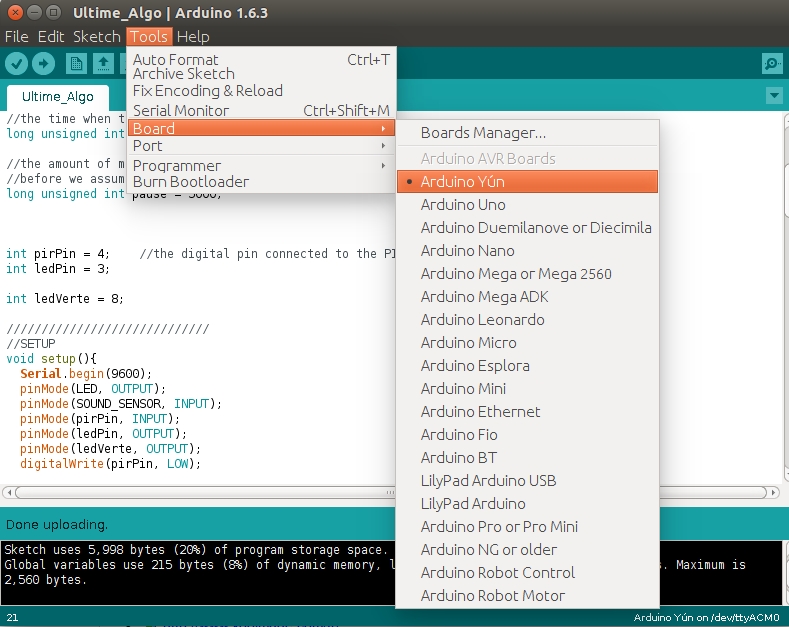Select Arduino Mega or Mega 2560 board

coord(515,273)
